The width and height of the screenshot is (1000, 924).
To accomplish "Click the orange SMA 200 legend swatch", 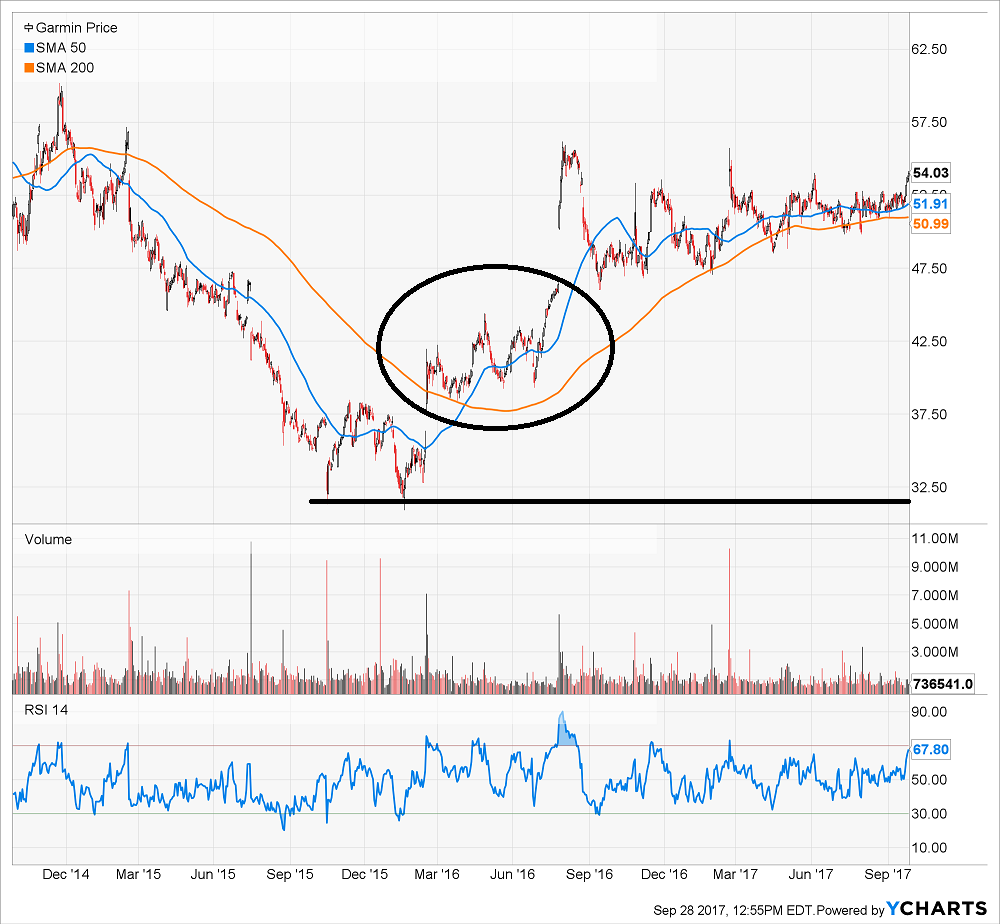I will click(29, 68).
